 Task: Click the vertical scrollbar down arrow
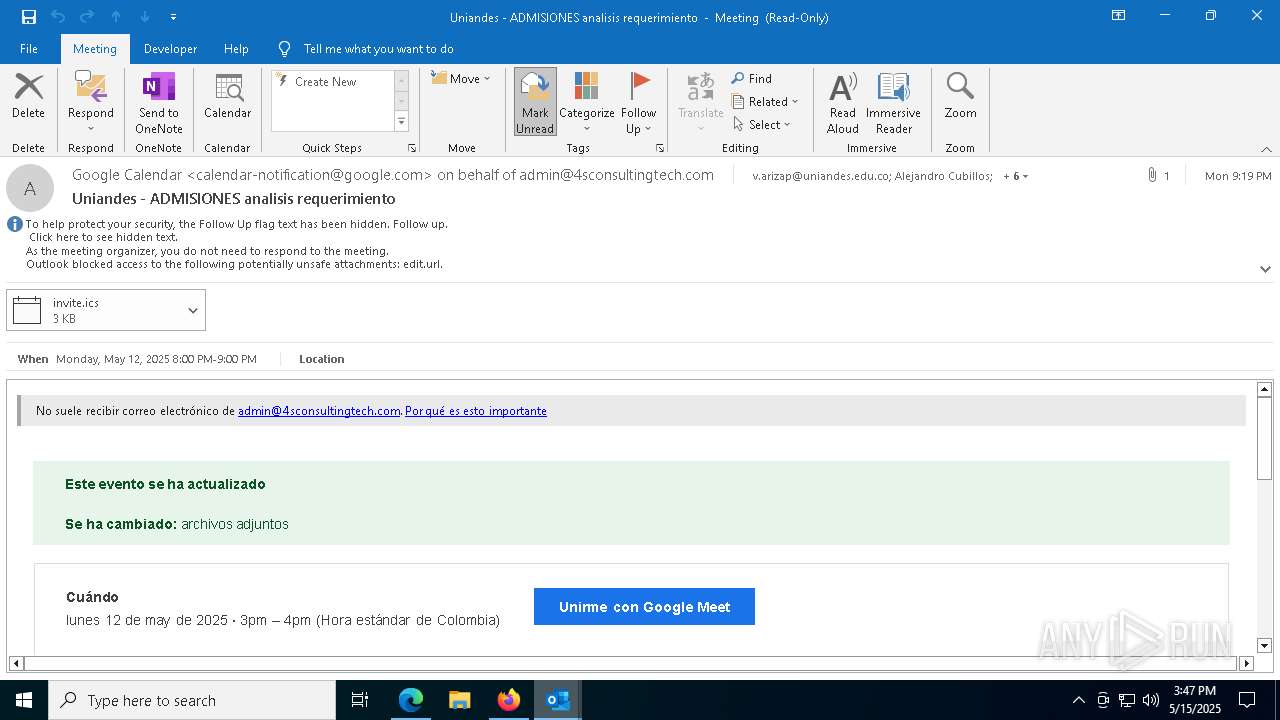(1264, 646)
